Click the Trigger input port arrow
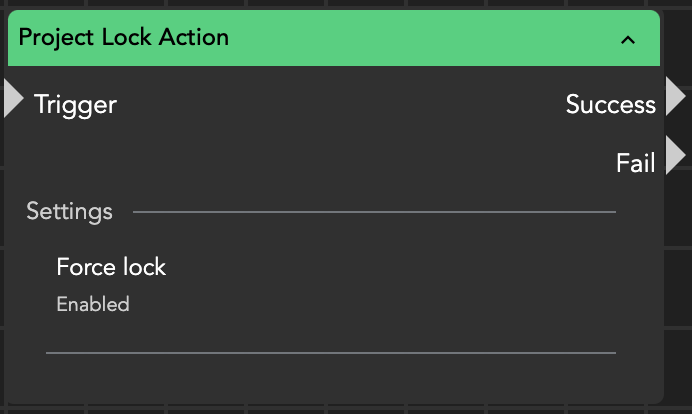Screen dimensions: 692x414 pos(13,98)
